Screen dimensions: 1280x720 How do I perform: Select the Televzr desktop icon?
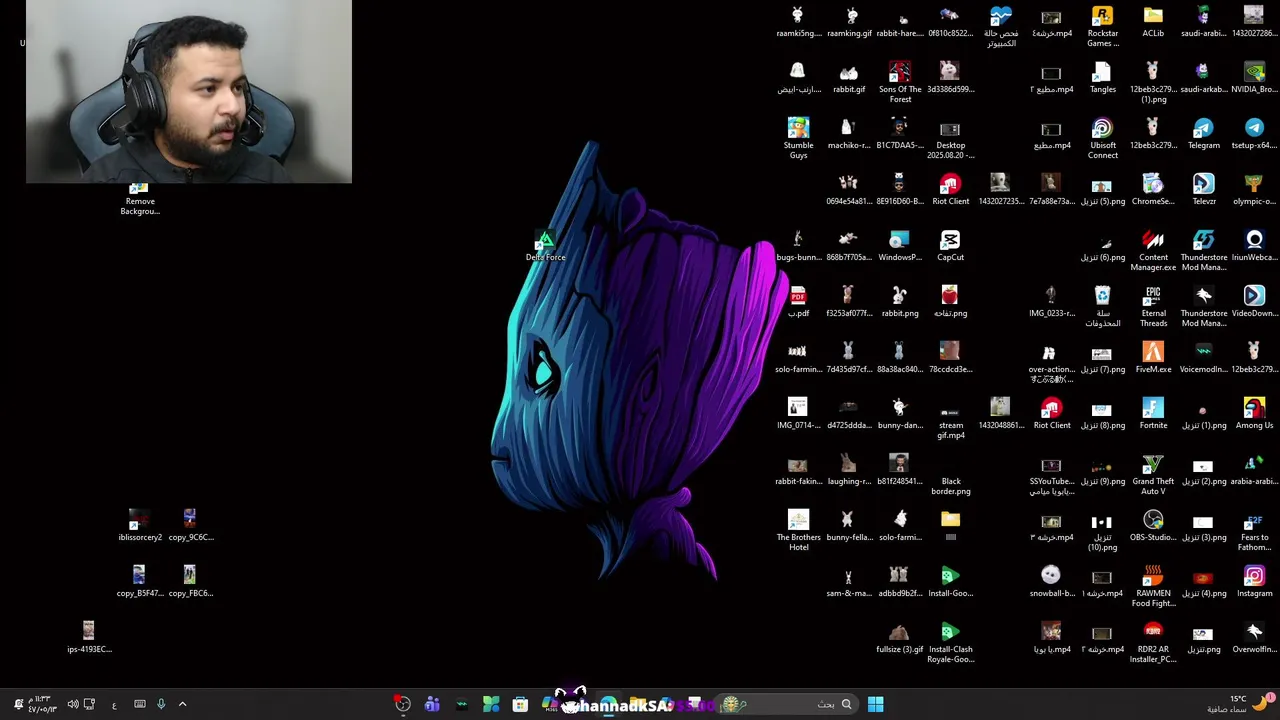pos(1203,189)
